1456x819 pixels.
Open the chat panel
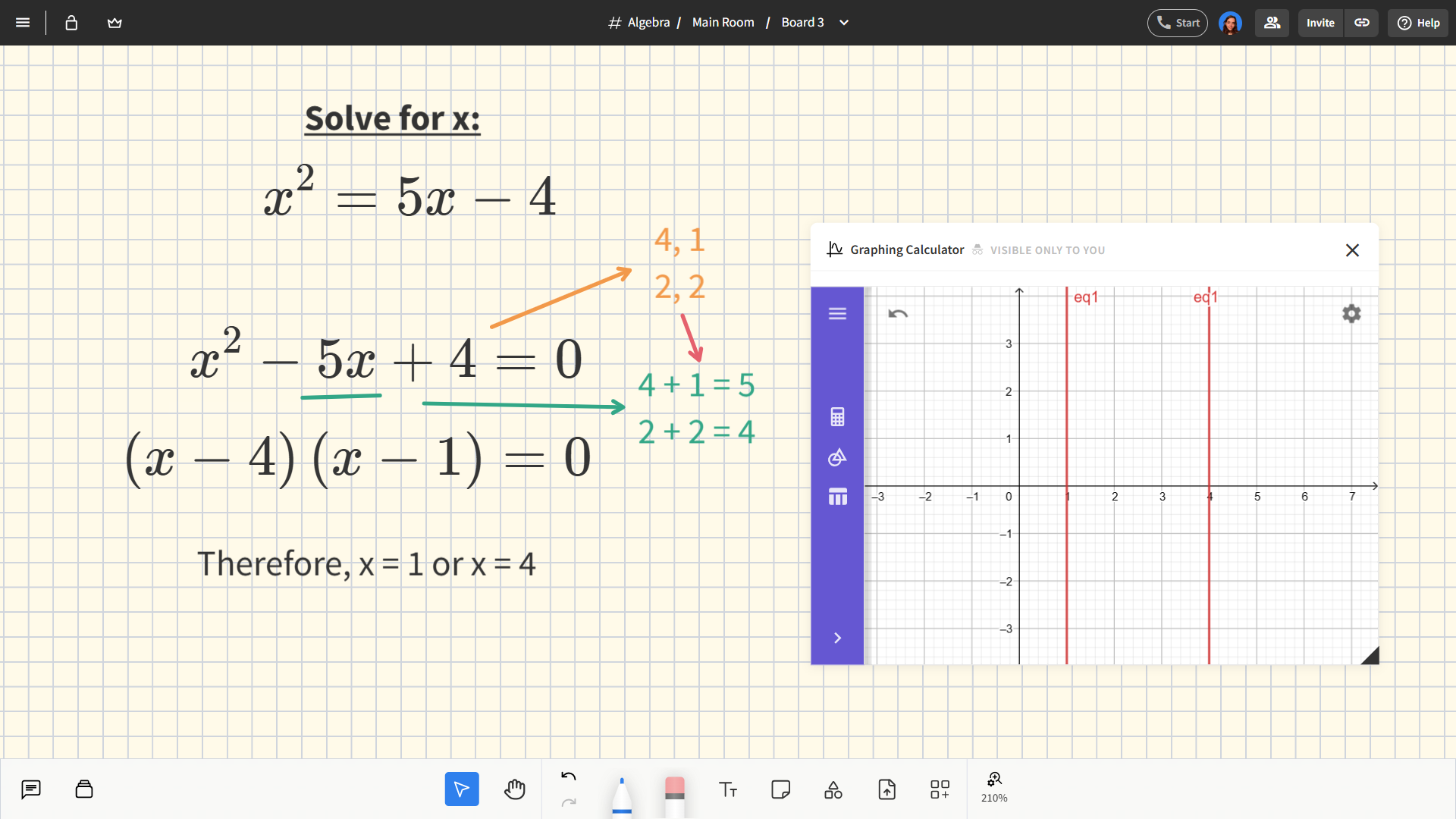(31, 789)
